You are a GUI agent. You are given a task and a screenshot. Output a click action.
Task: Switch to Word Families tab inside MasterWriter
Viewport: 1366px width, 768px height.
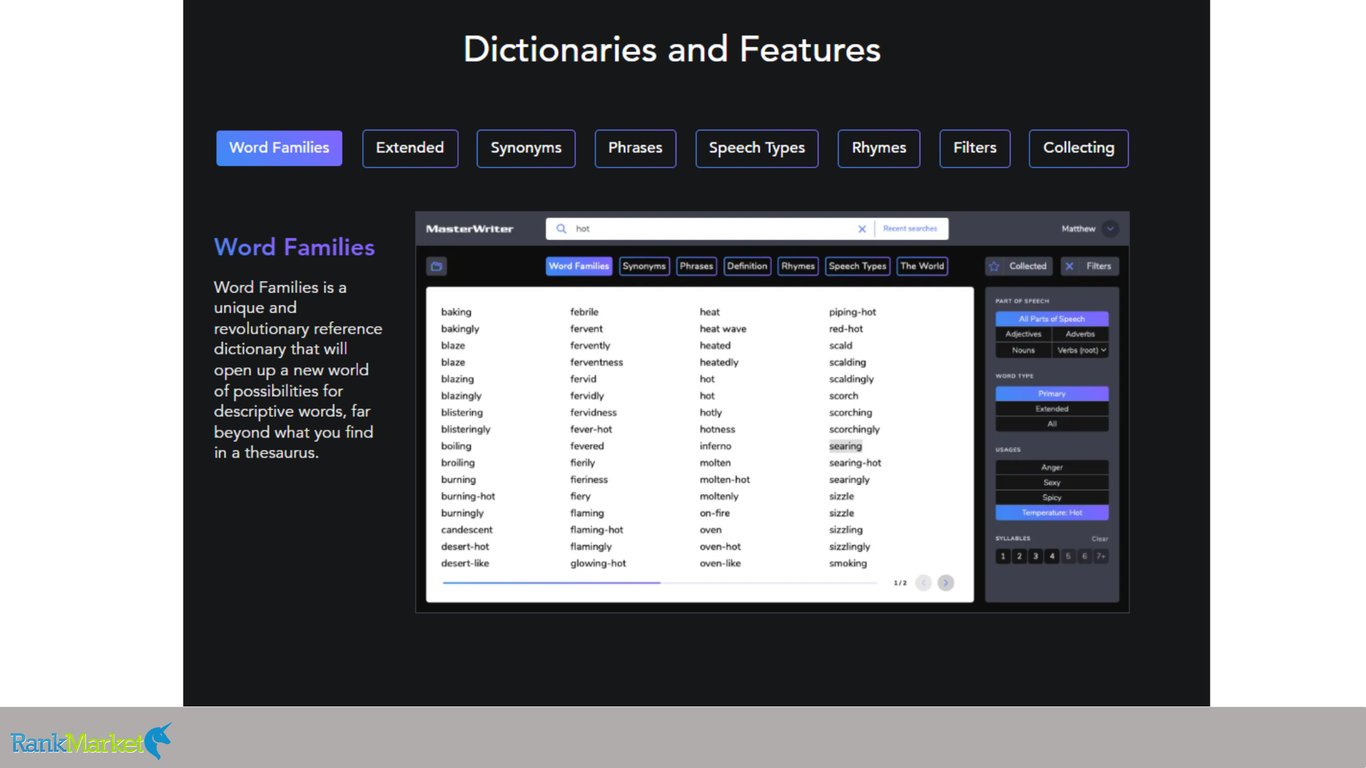tap(579, 266)
